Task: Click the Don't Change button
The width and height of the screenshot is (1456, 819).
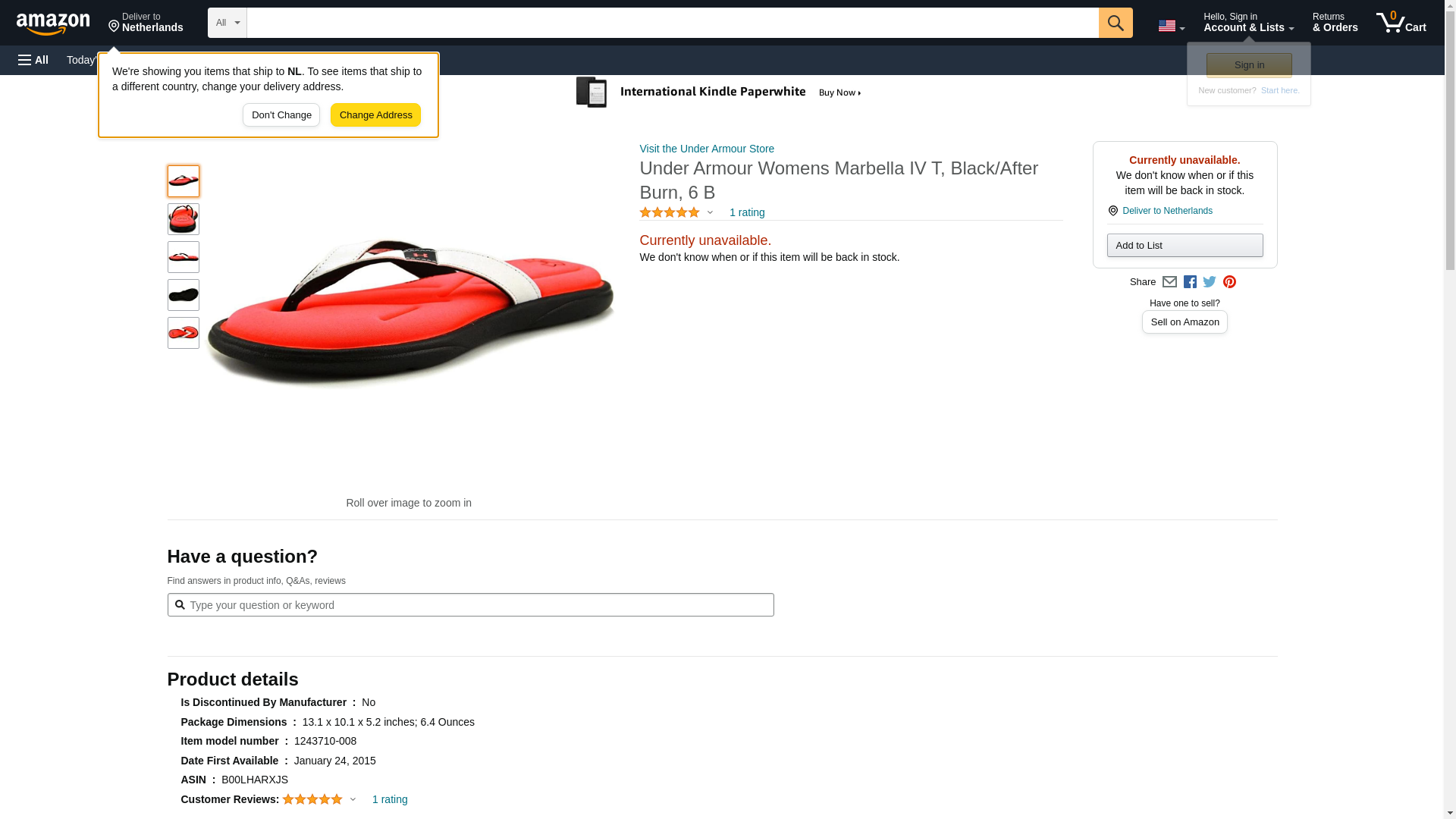Action: tap(281, 115)
